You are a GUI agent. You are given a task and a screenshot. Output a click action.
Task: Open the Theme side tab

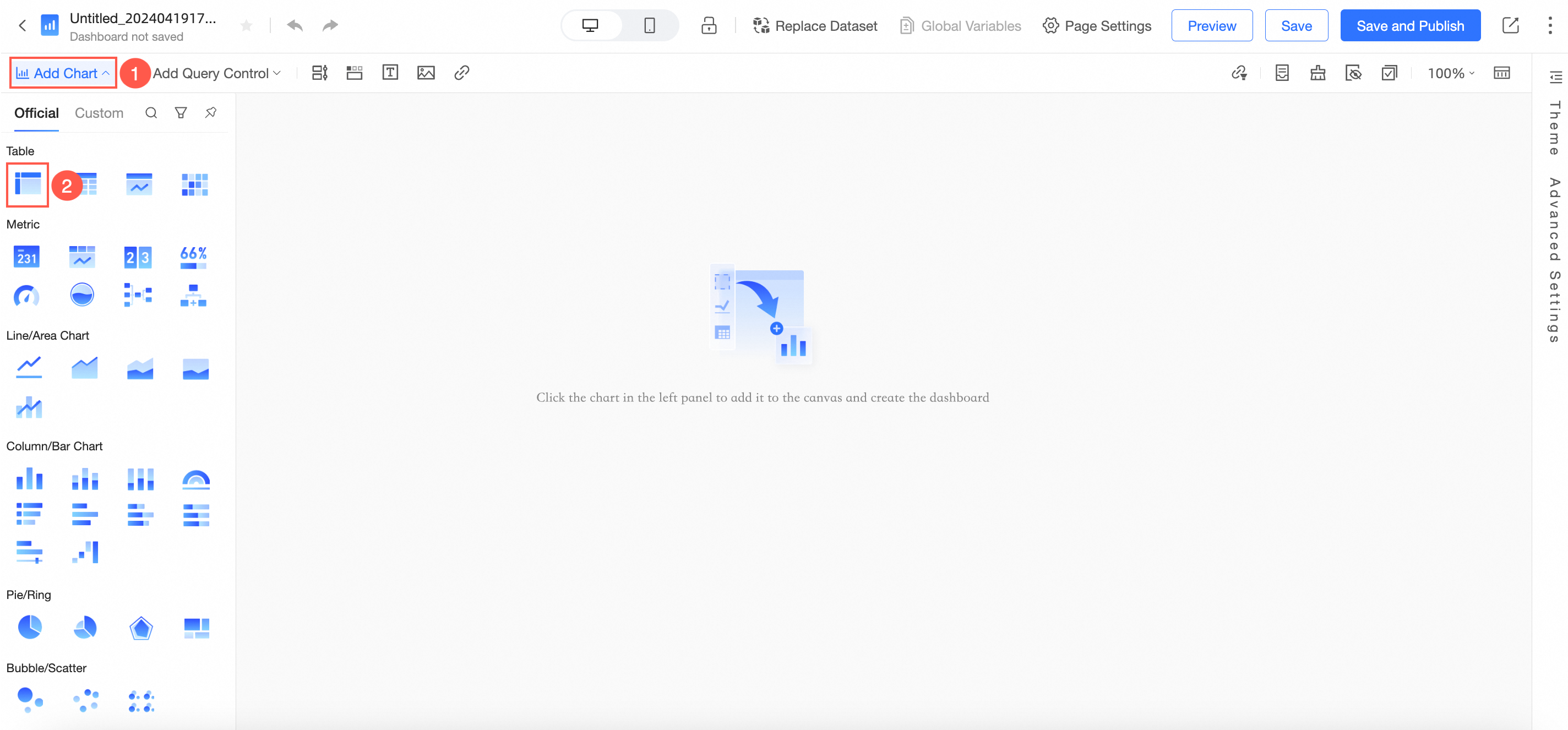(x=1555, y=128)
